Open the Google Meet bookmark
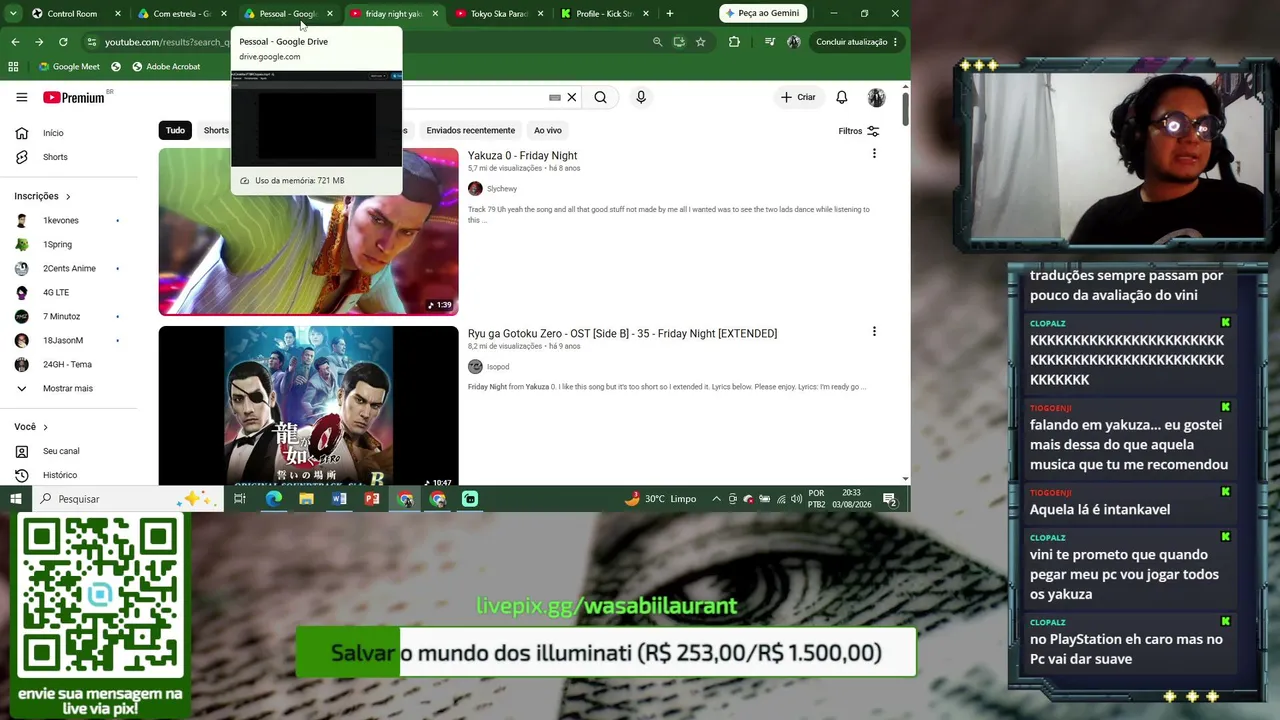The image size is (1280, 720). click(x=69, y=67)
